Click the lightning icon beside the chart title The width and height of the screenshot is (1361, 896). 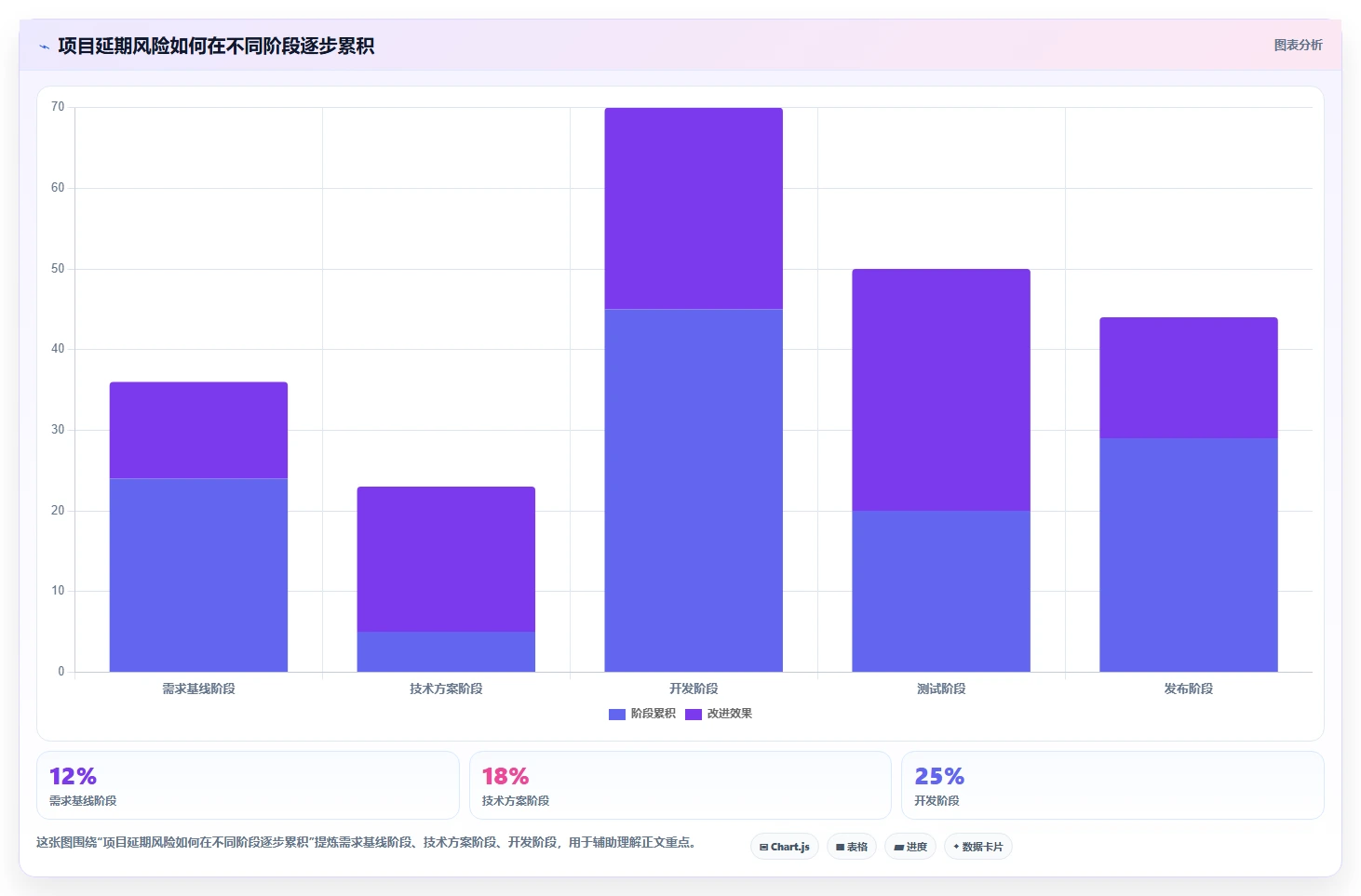click(44, 47)
